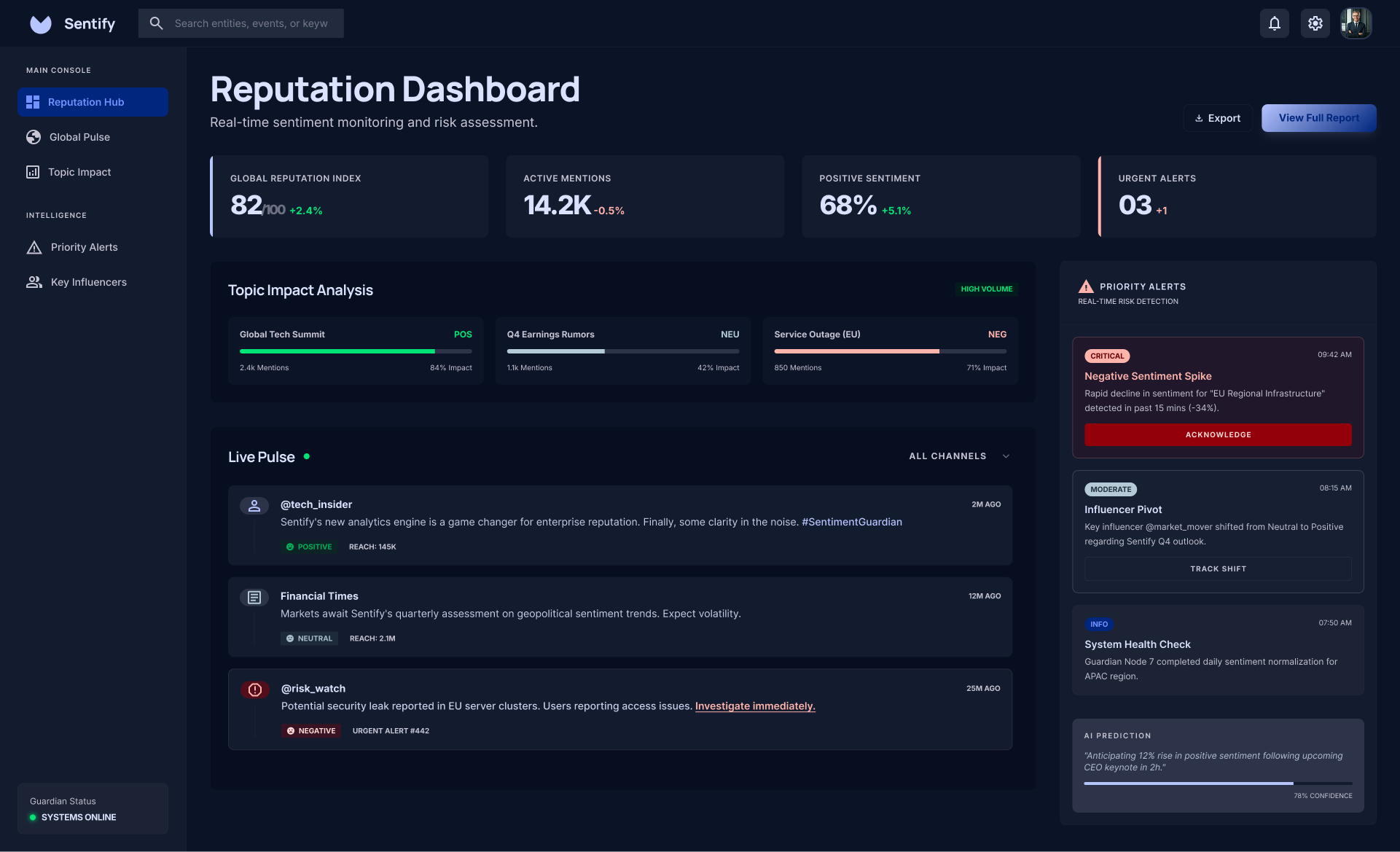Click the Export button

[1218, 118]
